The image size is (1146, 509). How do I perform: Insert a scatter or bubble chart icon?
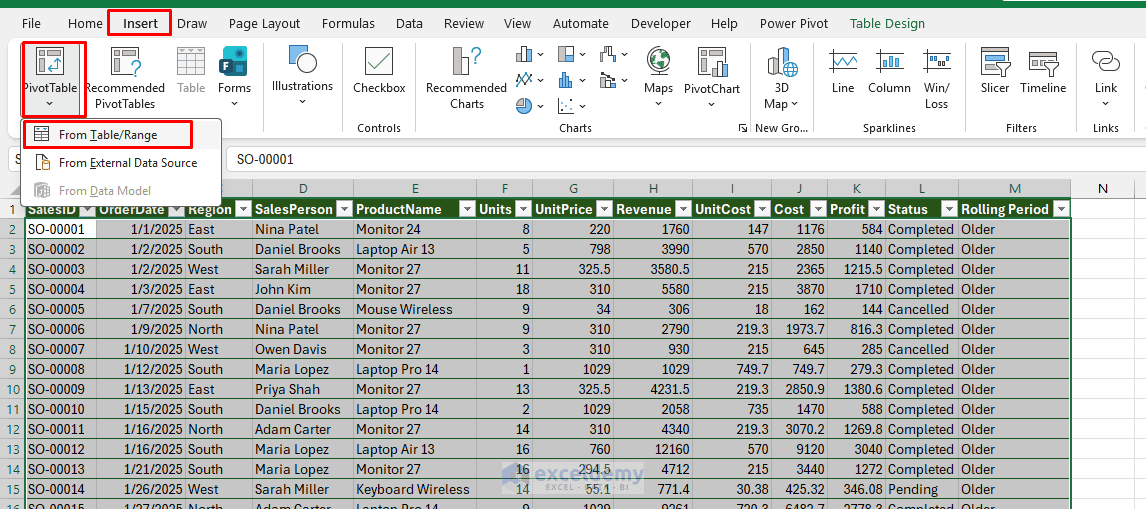pos(566,106)
